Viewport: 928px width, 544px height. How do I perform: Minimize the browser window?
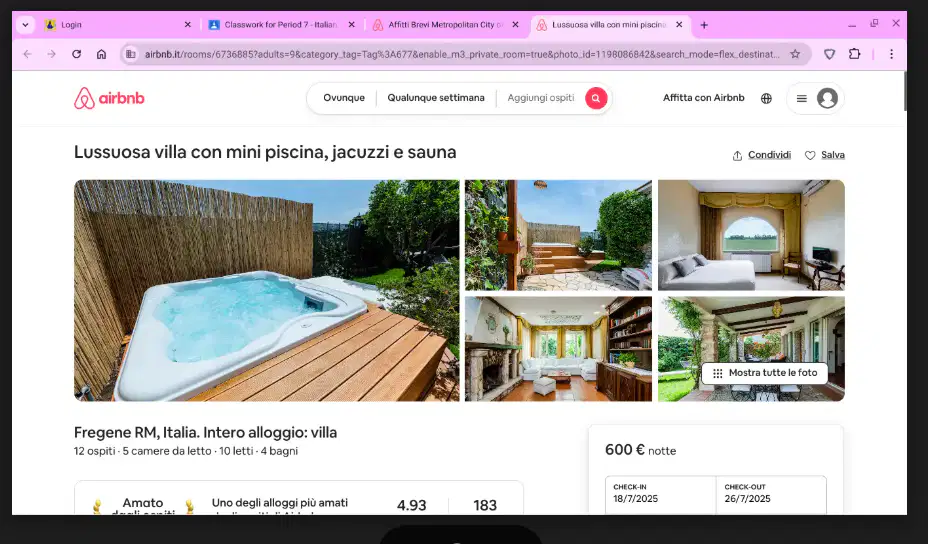click(x=852, y=24)
